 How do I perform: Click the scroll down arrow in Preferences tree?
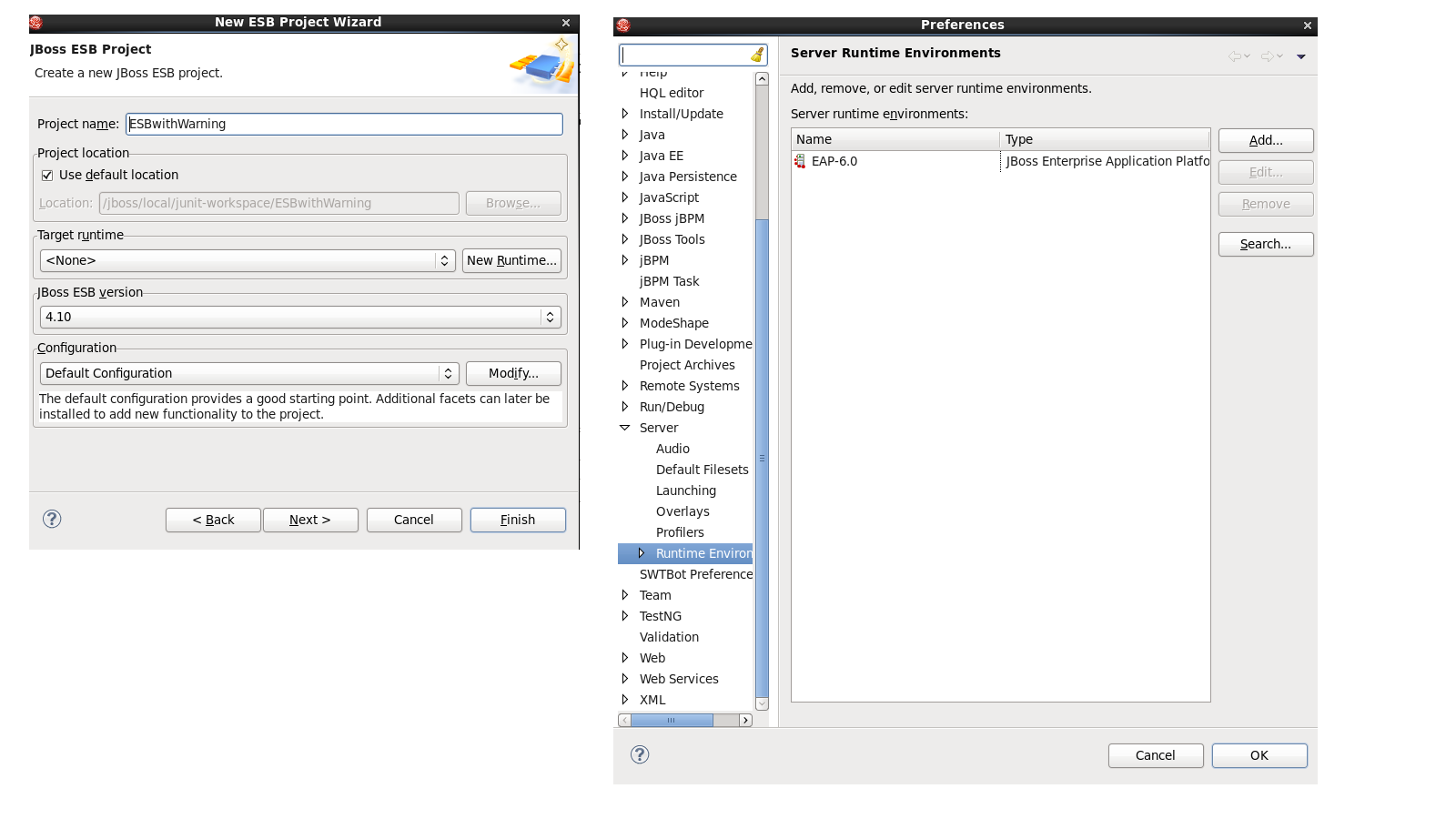(x=763, y=703)
